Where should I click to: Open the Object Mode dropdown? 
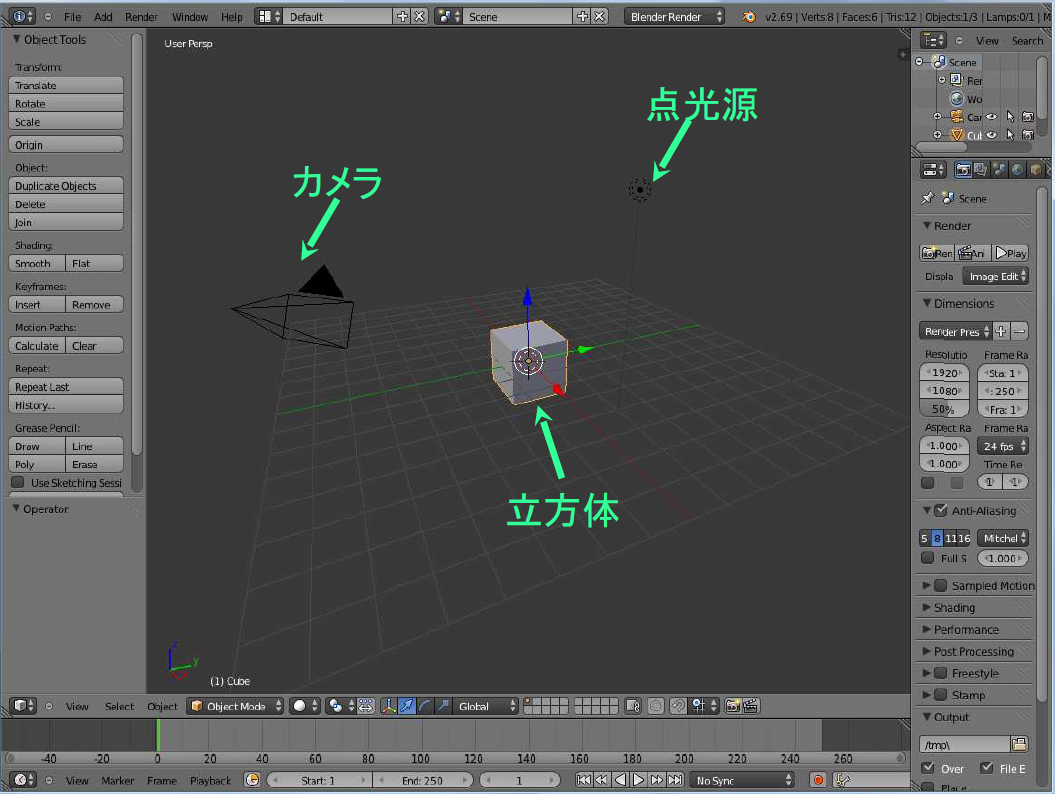point(236,706)
